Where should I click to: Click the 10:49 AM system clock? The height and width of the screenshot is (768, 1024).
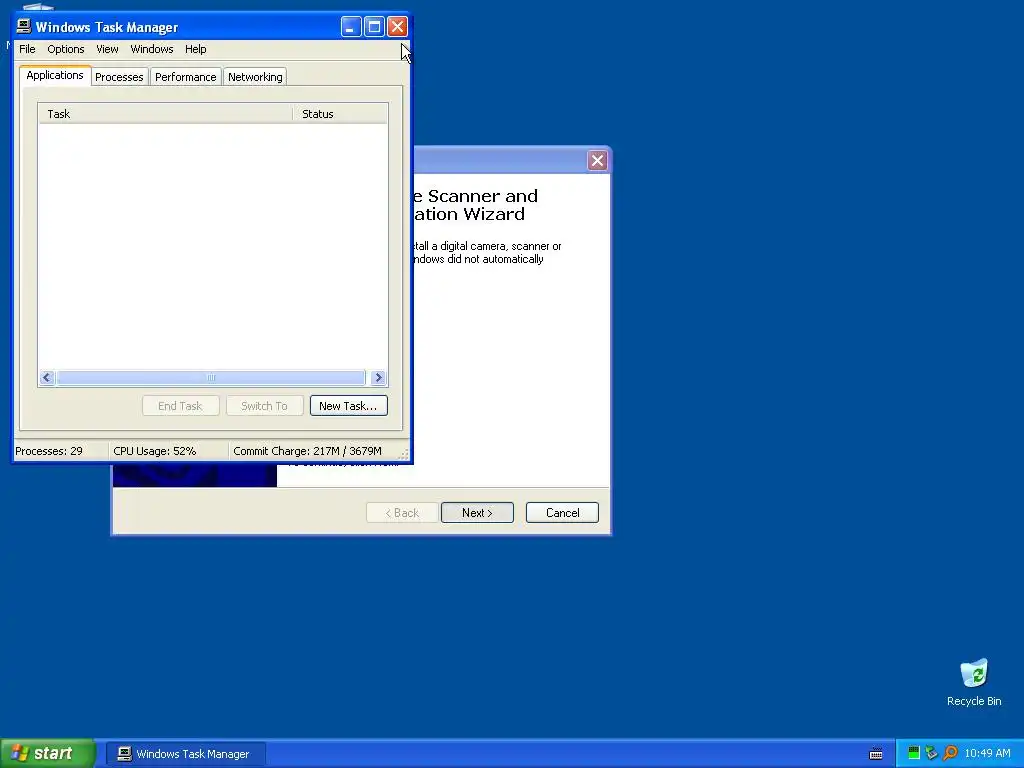987,754
